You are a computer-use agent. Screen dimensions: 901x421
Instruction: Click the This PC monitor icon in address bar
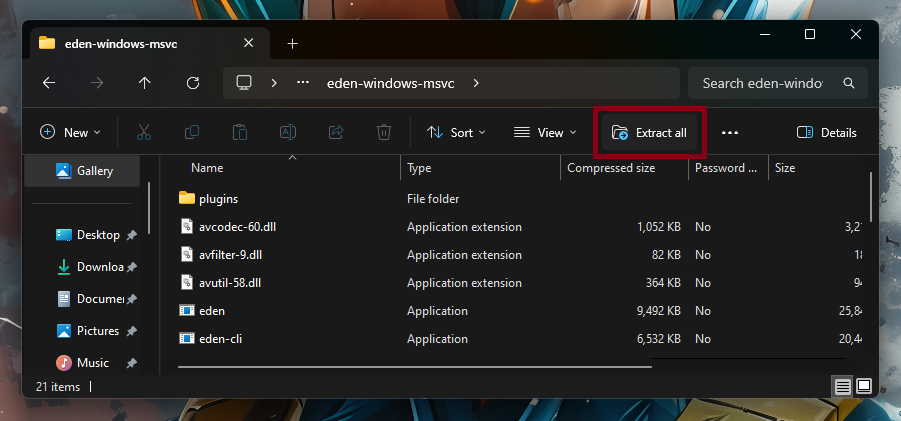244,83
